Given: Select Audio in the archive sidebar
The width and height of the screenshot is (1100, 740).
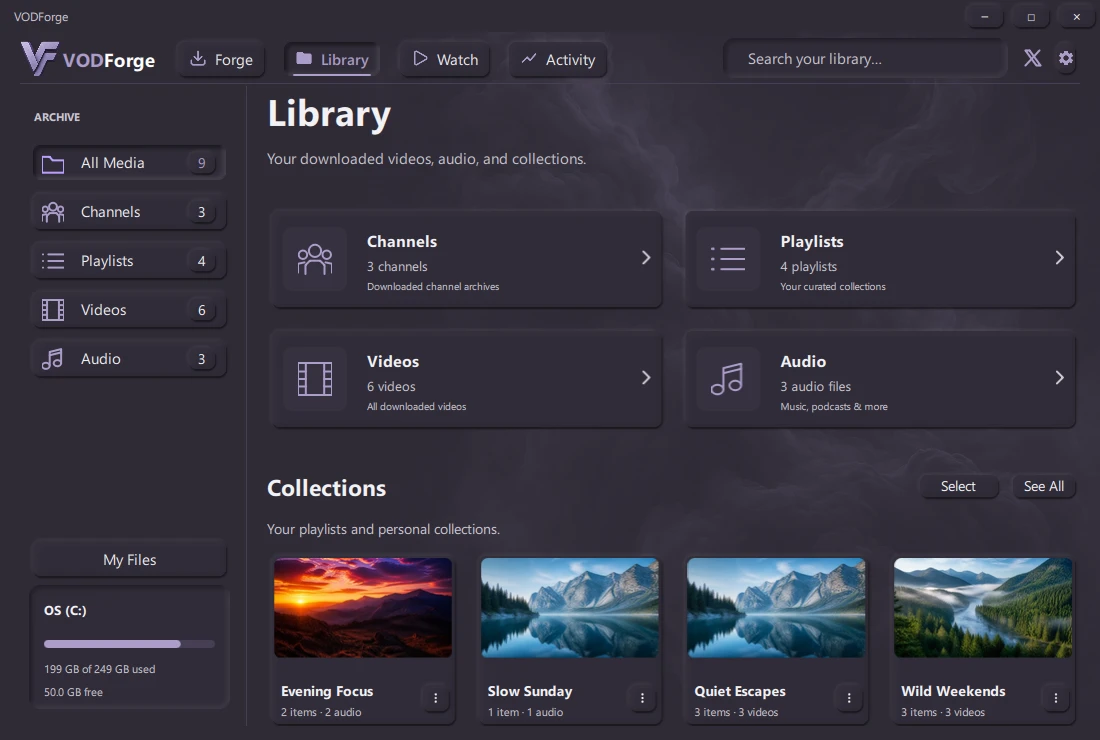Looking at the screenshot, I should pos(129,359).
